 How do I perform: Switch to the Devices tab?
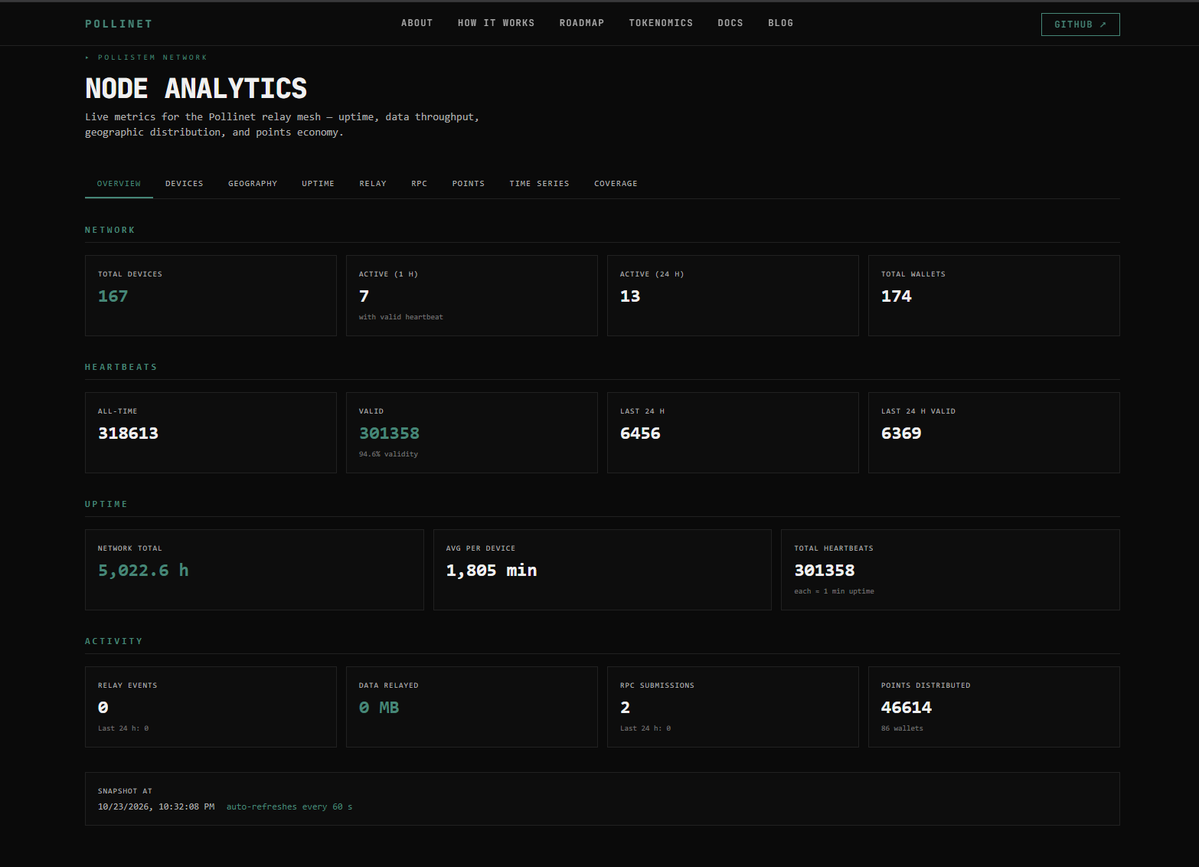tap(184, 183)
